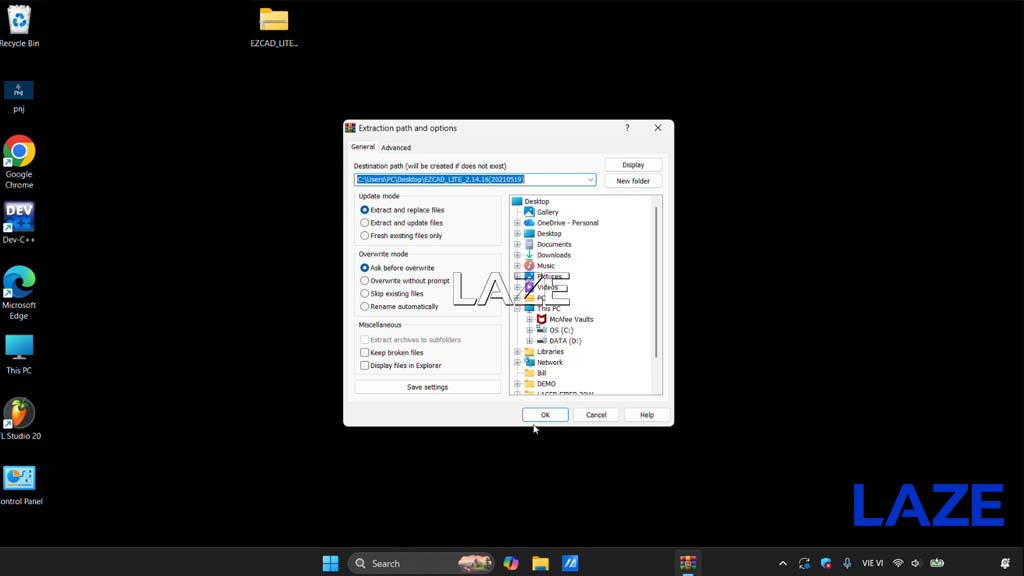
Task: Open the EZCAD_LITE folder on desktop
Action: (274, 27)
